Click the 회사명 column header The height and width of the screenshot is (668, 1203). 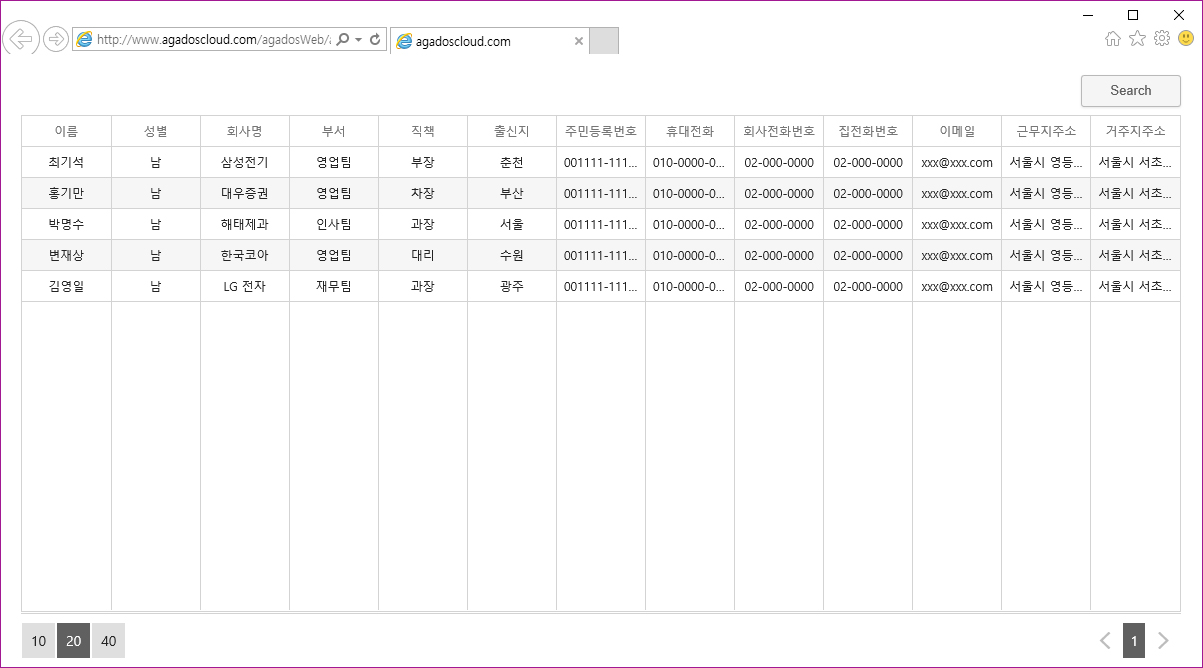[x=244, y=131]
